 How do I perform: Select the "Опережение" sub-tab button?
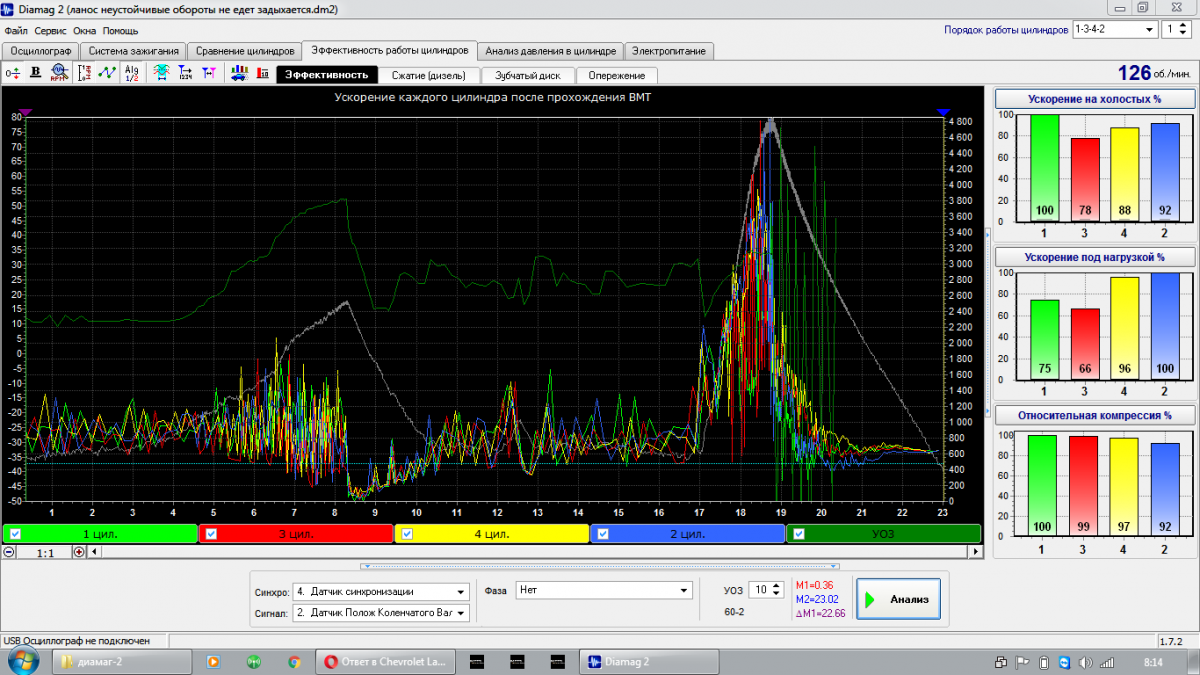coord(616,75)
